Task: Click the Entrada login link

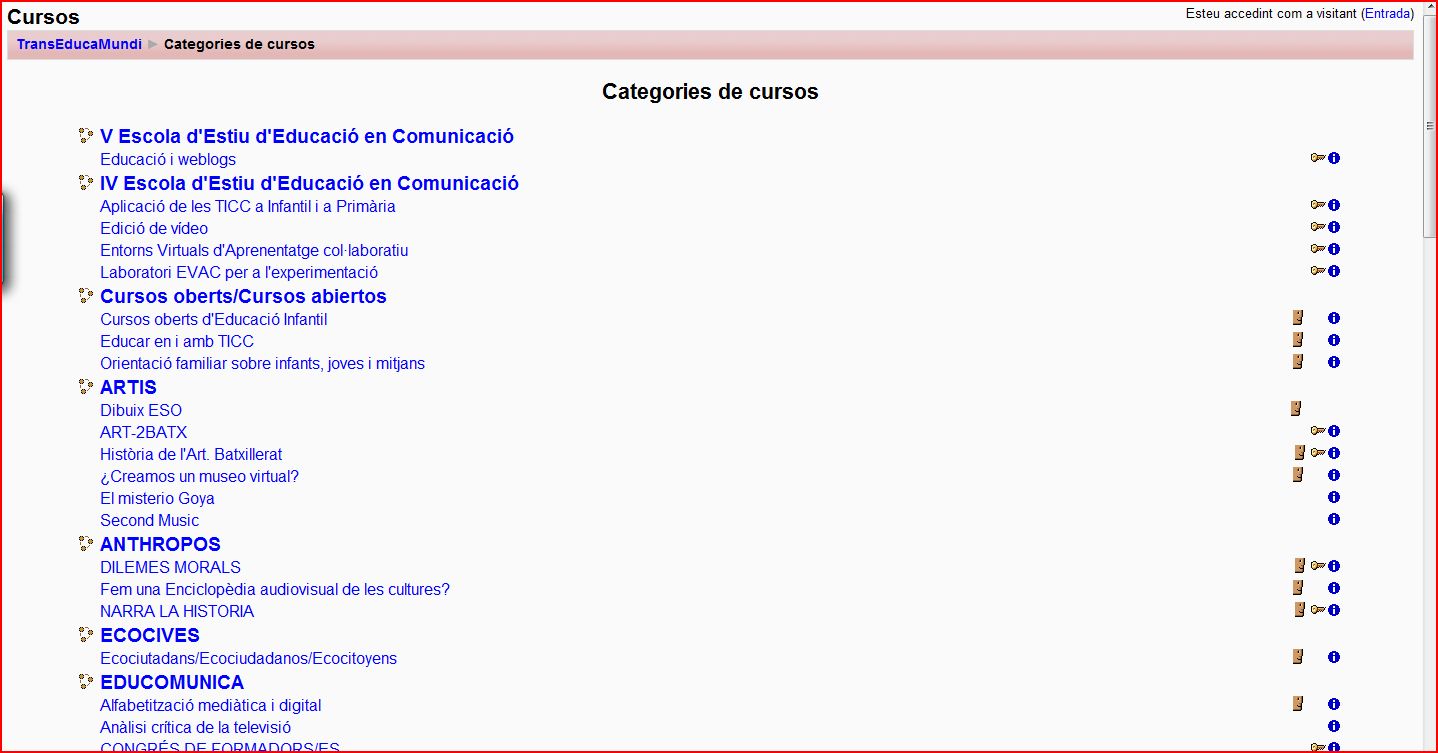Action: (x=1386, y=14)
